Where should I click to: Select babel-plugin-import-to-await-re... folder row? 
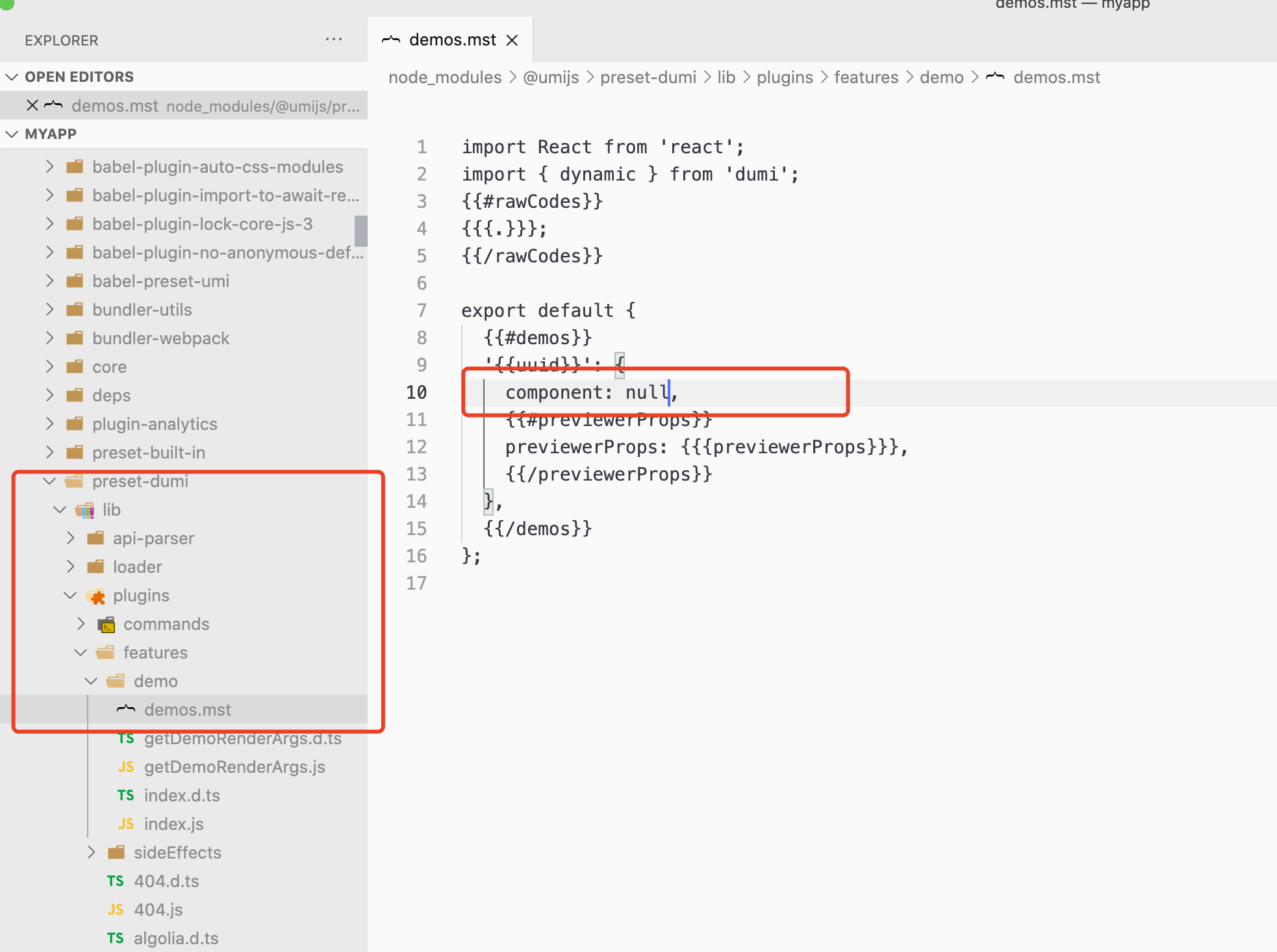184,195
